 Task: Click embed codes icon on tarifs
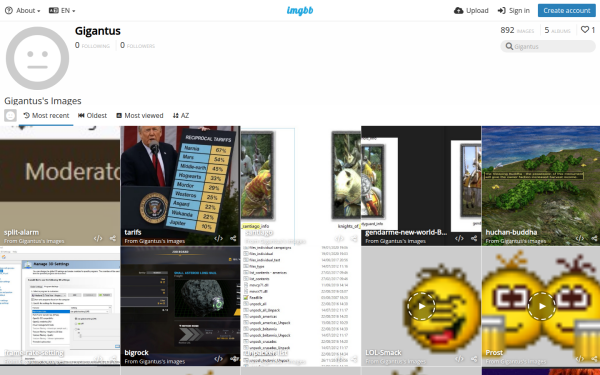pos(218,238)
